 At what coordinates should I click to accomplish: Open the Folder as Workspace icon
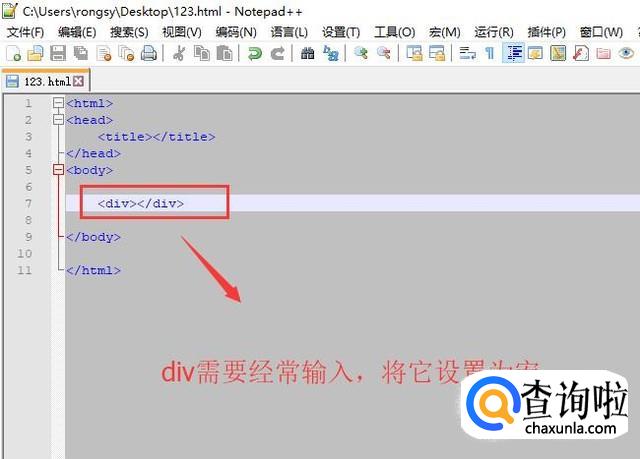click(603, 53)
